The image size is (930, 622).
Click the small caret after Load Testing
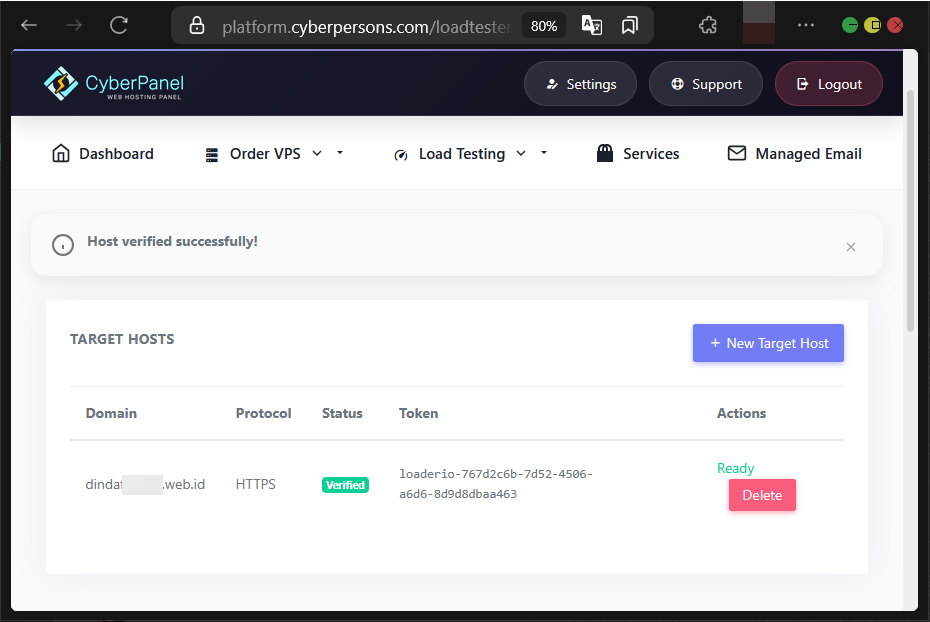[x=544, y=152]
